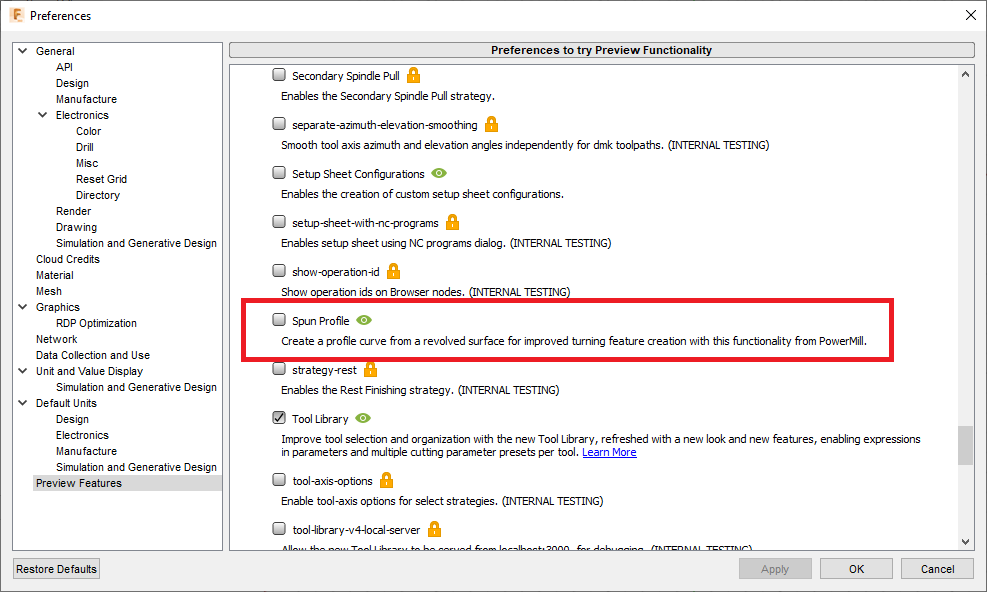This screenshot has width=987, height=592.
Task: Click the scrollbar up arrow
Action: point(966,74)
